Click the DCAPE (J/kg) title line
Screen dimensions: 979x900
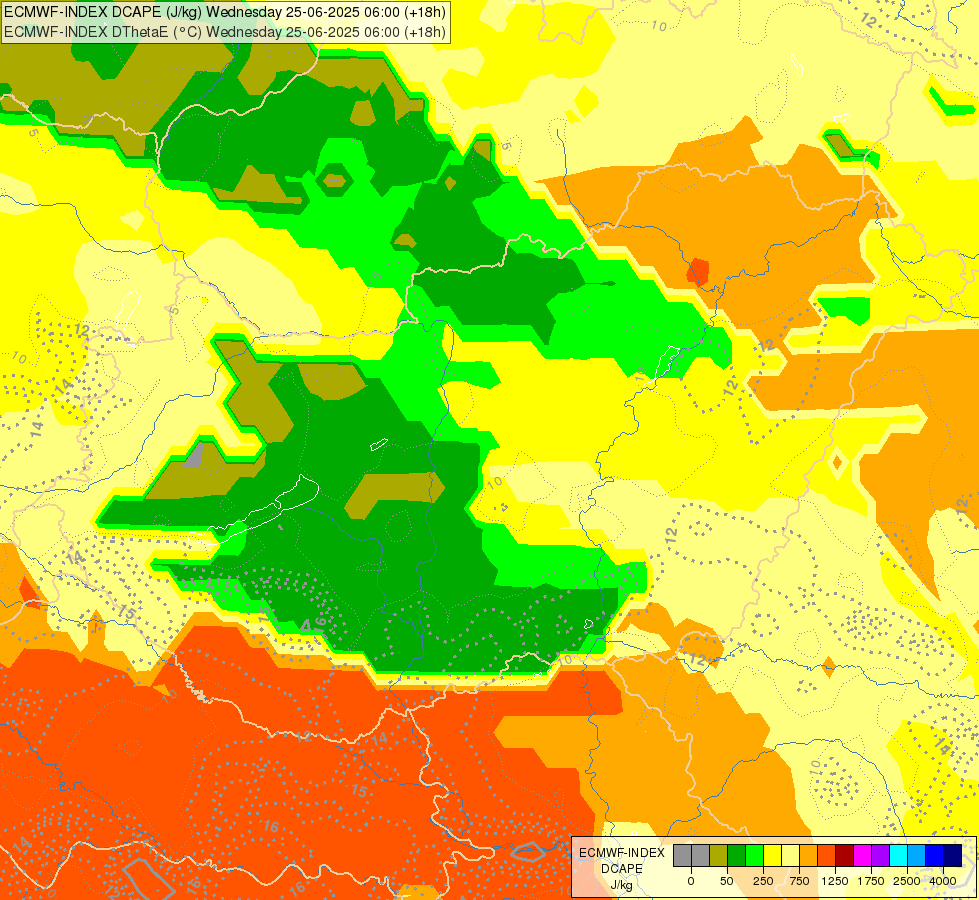(225, 12)
